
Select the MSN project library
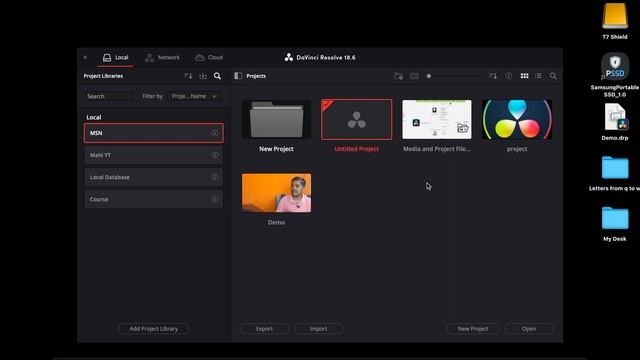pos(153,133)
